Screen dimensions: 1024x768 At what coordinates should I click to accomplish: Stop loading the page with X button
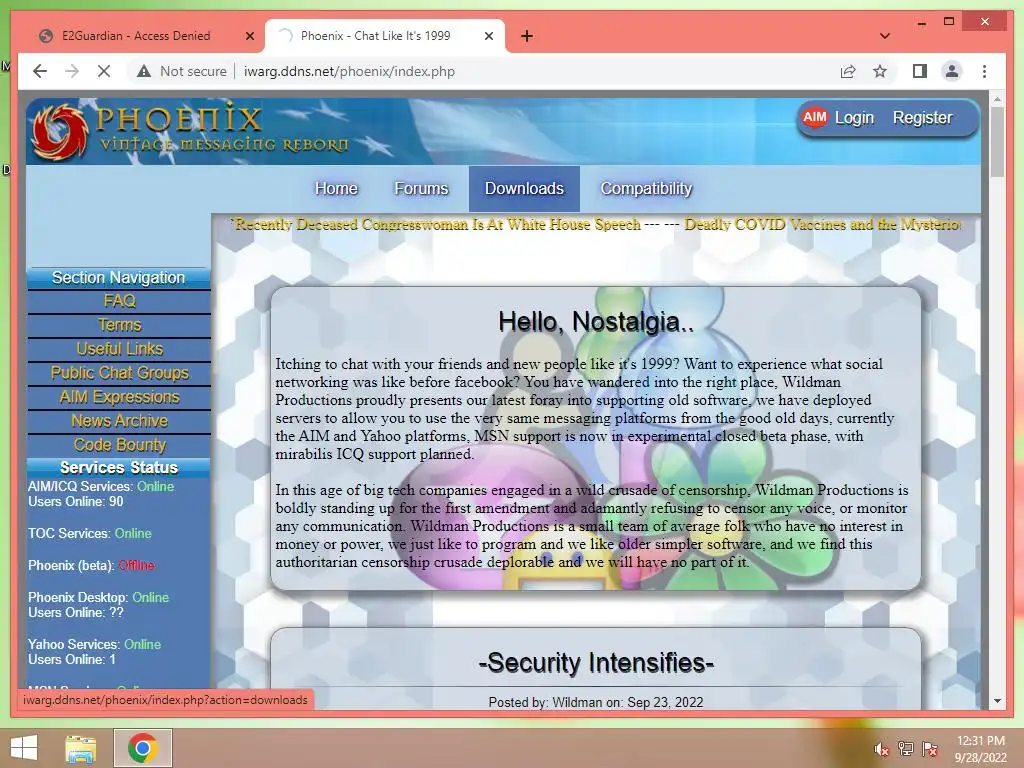point(104,71)
